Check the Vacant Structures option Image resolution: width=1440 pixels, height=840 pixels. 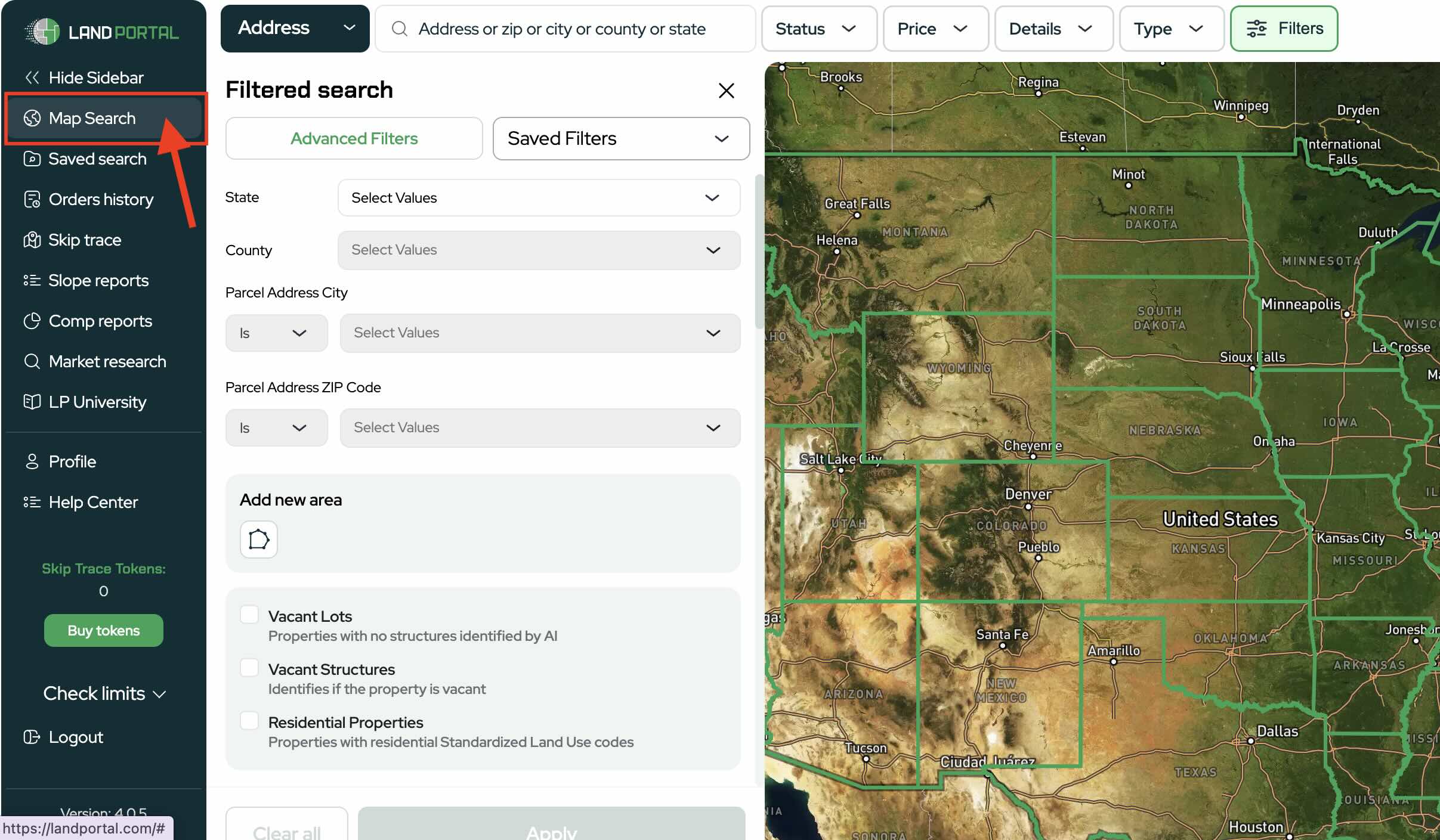249,667
